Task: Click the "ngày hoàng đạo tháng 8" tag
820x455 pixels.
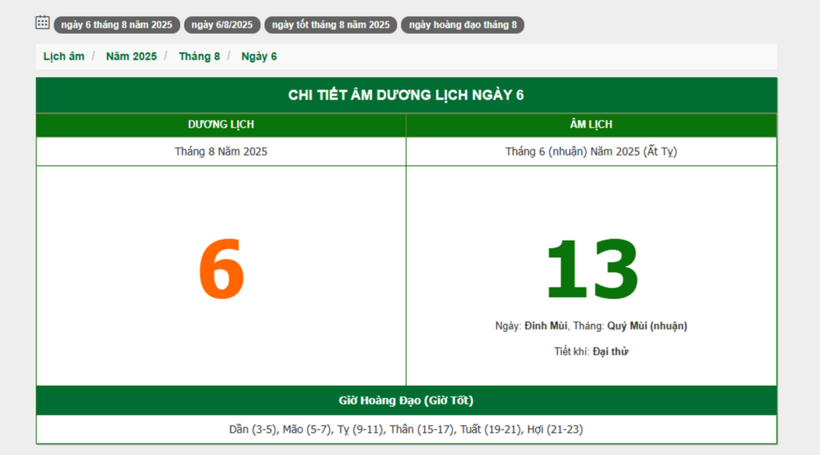Action: click(462, 25)
